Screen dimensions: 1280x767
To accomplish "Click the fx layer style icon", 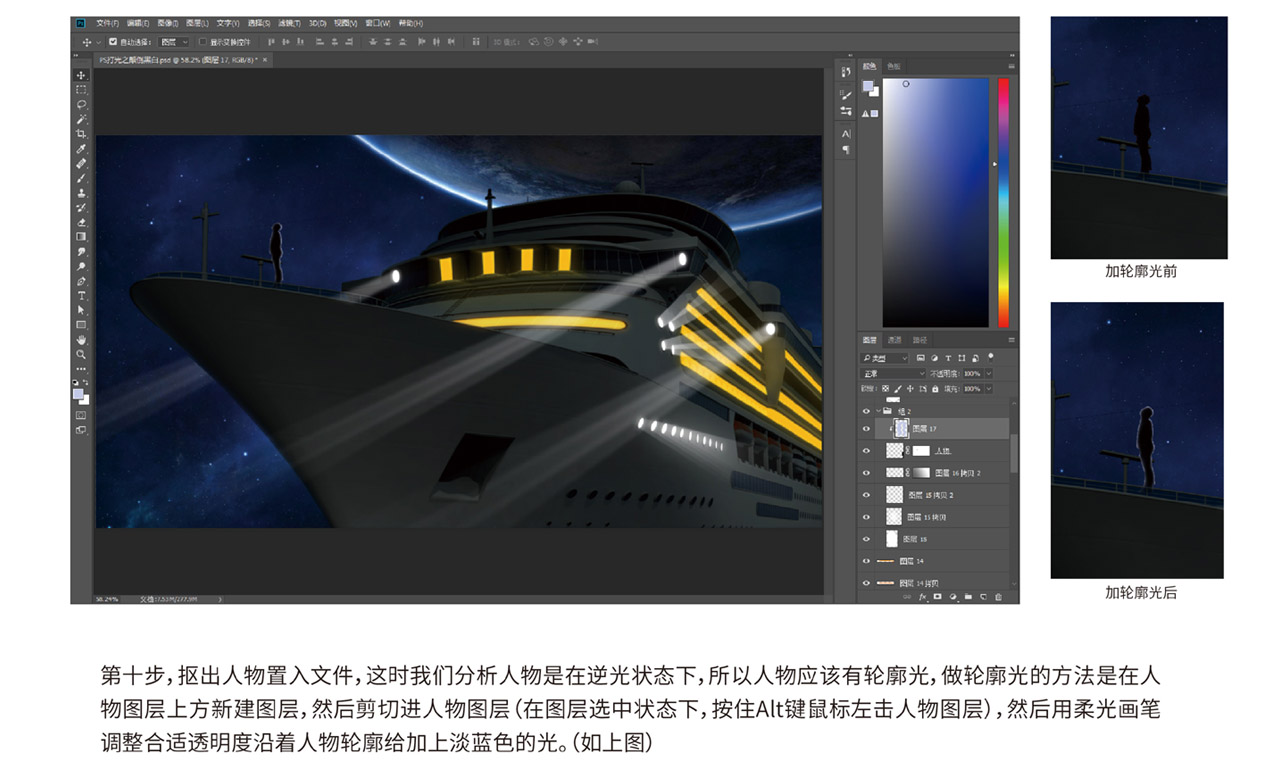I will [x=922, y=596].
